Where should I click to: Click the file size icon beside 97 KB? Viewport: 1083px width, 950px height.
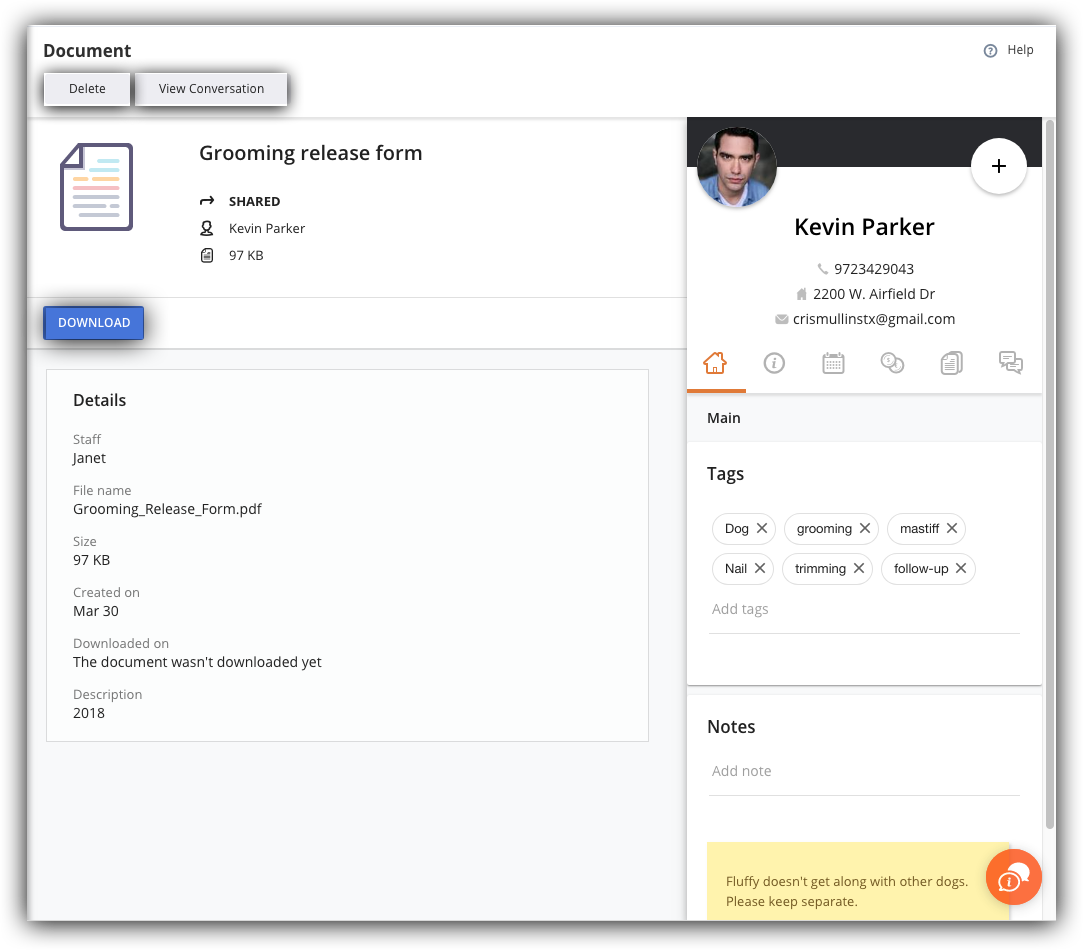[x=207, y=256]
